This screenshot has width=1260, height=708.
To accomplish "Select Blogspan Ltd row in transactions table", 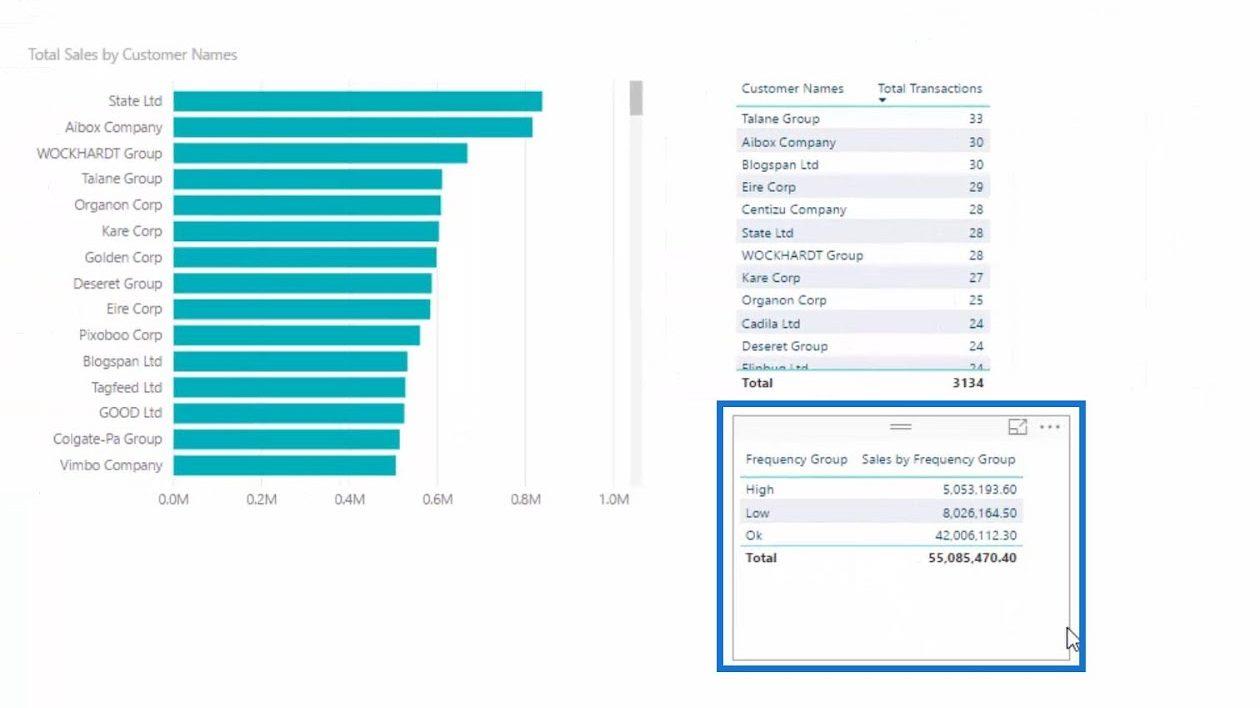I will click(863, 164).
